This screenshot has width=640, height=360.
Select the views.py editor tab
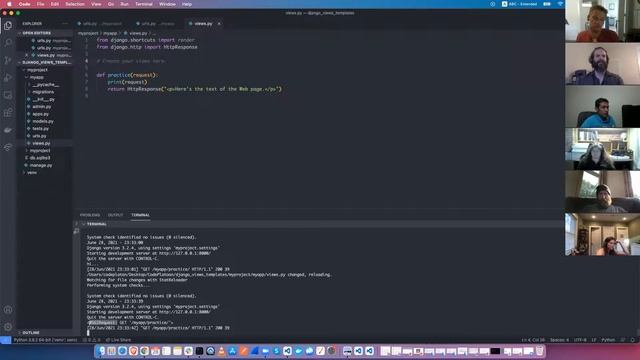[x=204, y=24]
